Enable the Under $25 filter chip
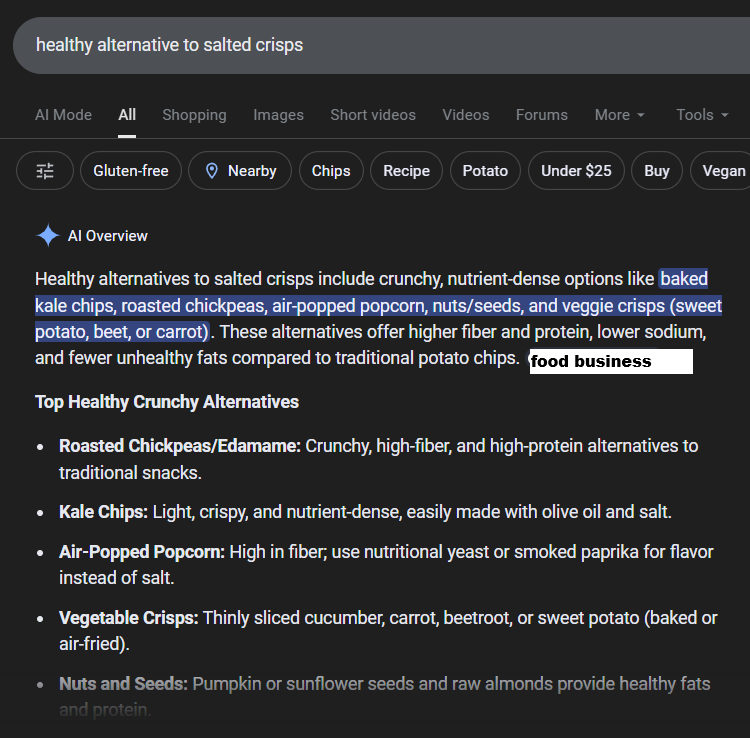 point(576,171)
